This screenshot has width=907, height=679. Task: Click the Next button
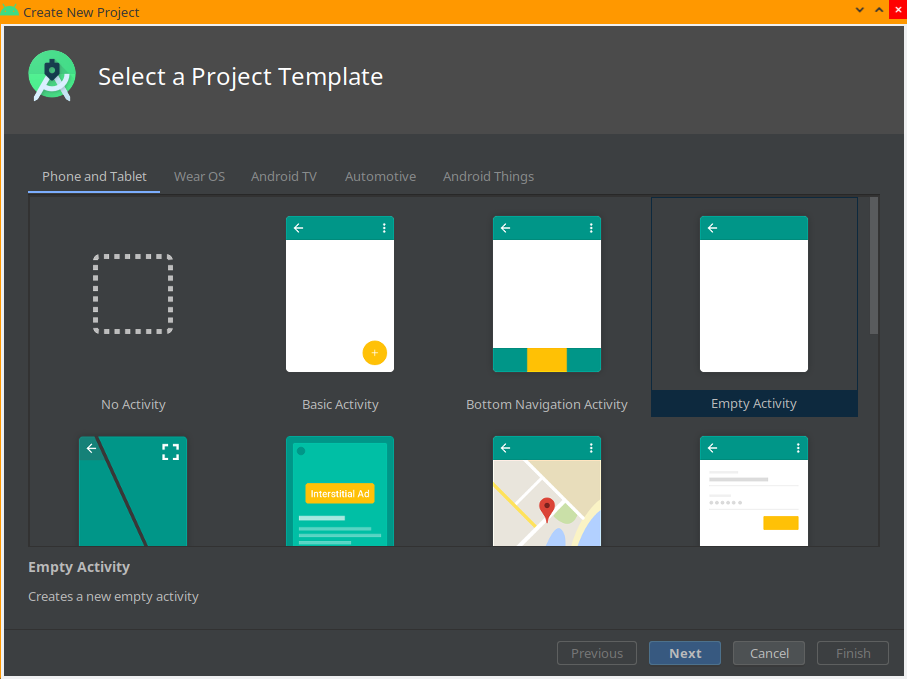pyautogui.click(x=685, y=653)
